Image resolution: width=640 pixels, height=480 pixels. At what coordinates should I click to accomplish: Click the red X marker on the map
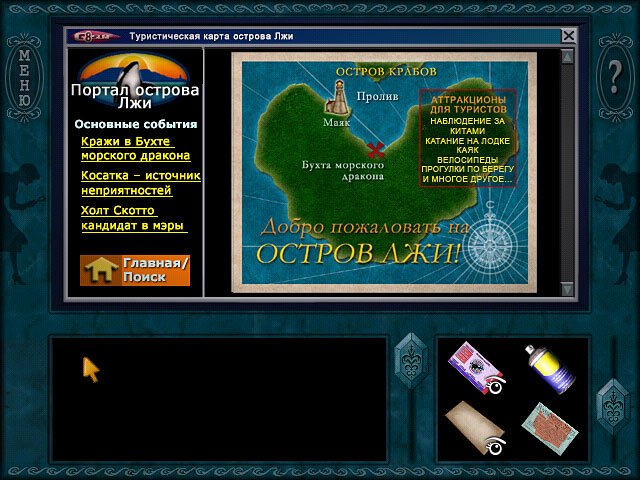coord(376,151)
